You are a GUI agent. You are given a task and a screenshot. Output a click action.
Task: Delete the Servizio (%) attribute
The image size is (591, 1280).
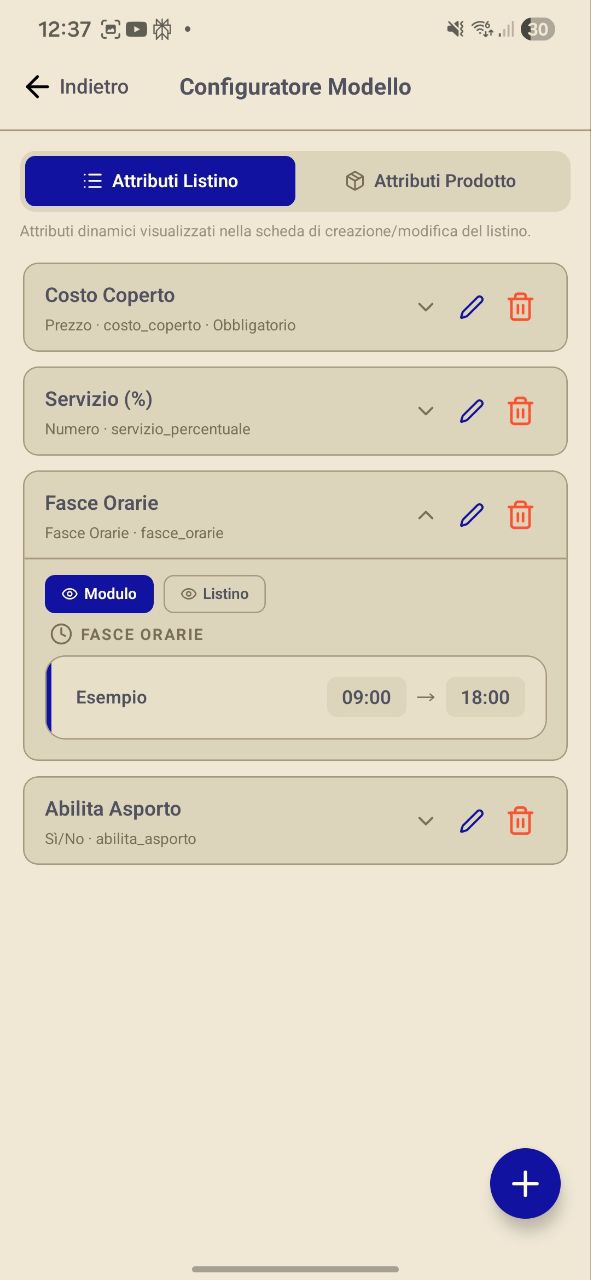coord(520,411)
